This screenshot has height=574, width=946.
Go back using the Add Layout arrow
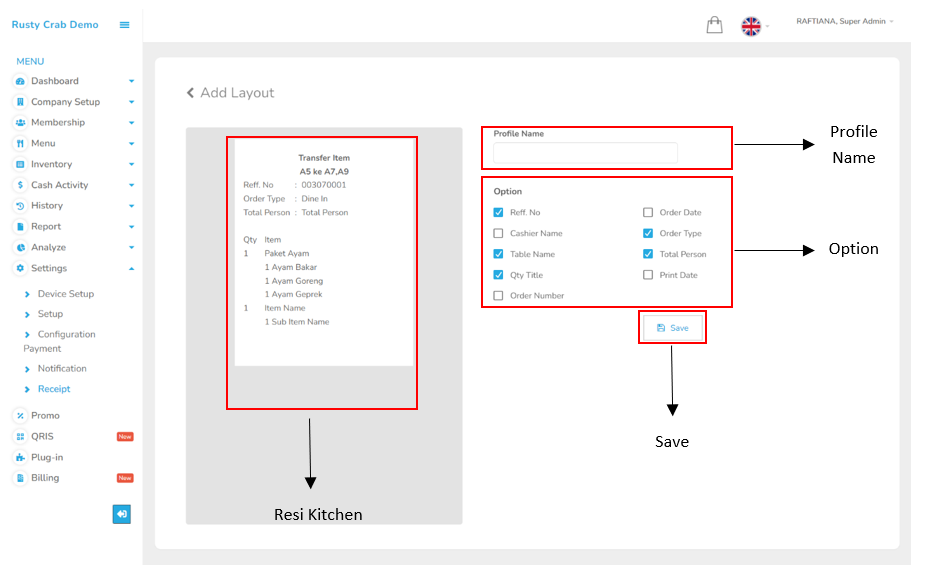click(x=191, y=93)
